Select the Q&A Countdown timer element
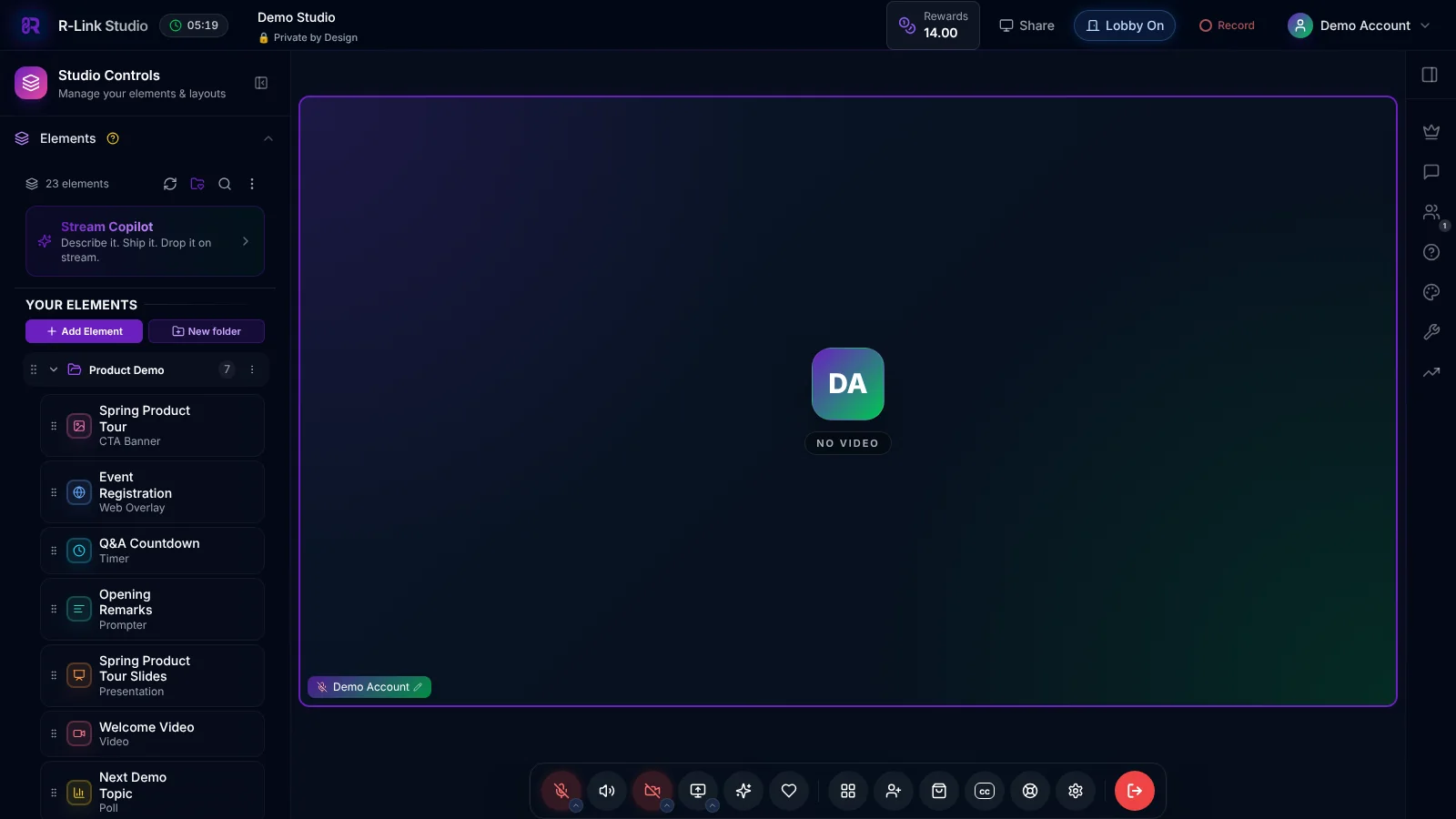1456x819 pixels. point(152,551)
